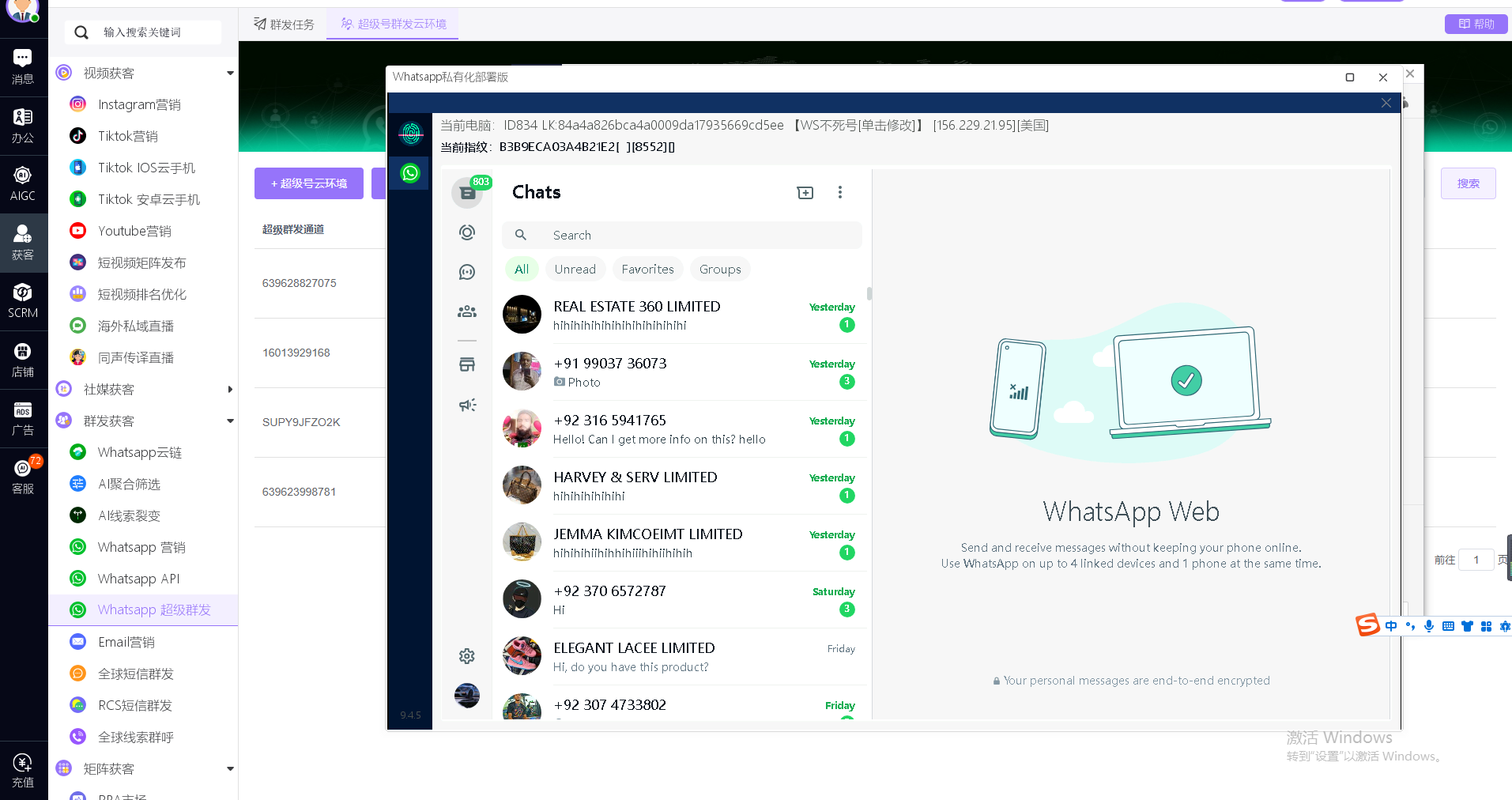Collapse the 视频获客 section
The image size is (1512, 800).
pos(230,74)
